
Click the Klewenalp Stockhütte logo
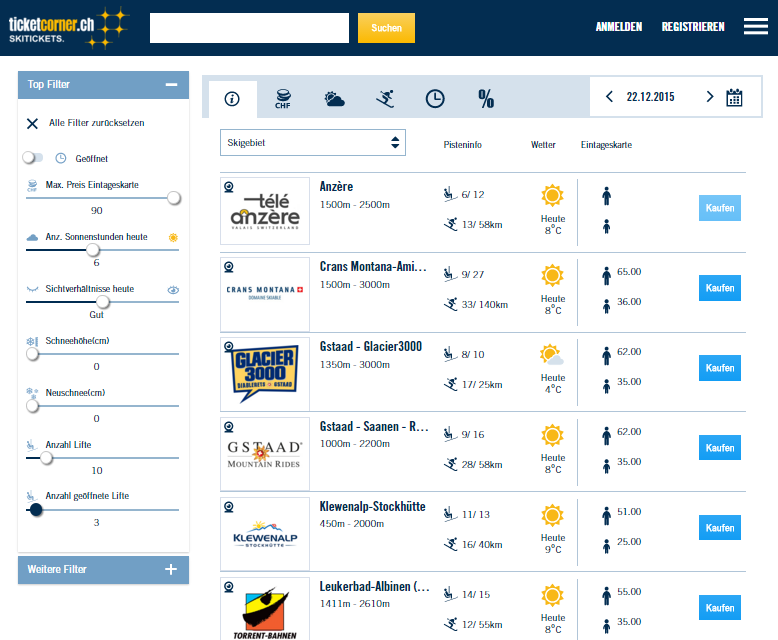(265, 534)
